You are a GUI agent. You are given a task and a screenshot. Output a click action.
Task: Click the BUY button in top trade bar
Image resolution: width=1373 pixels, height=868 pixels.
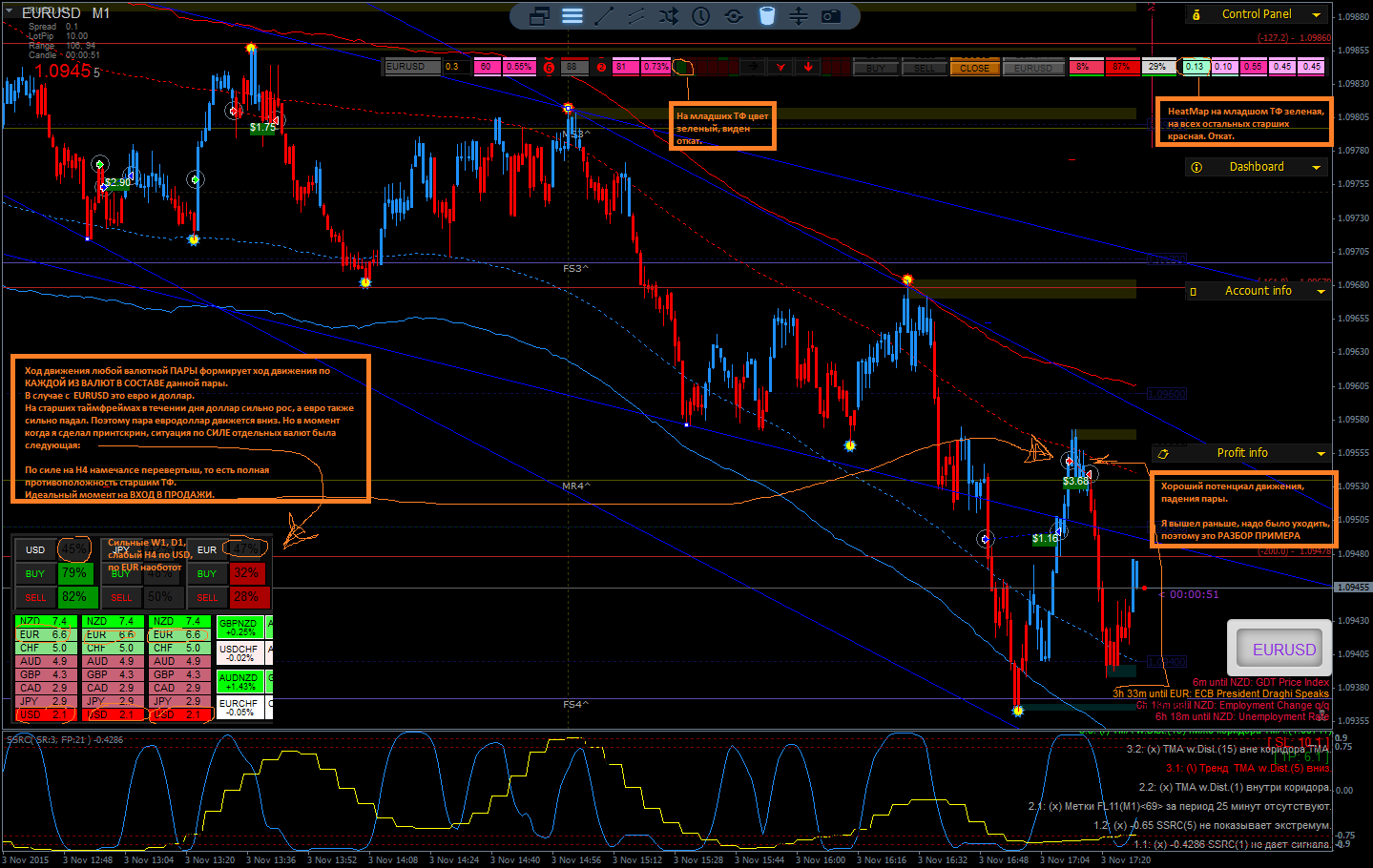point(875,68)
